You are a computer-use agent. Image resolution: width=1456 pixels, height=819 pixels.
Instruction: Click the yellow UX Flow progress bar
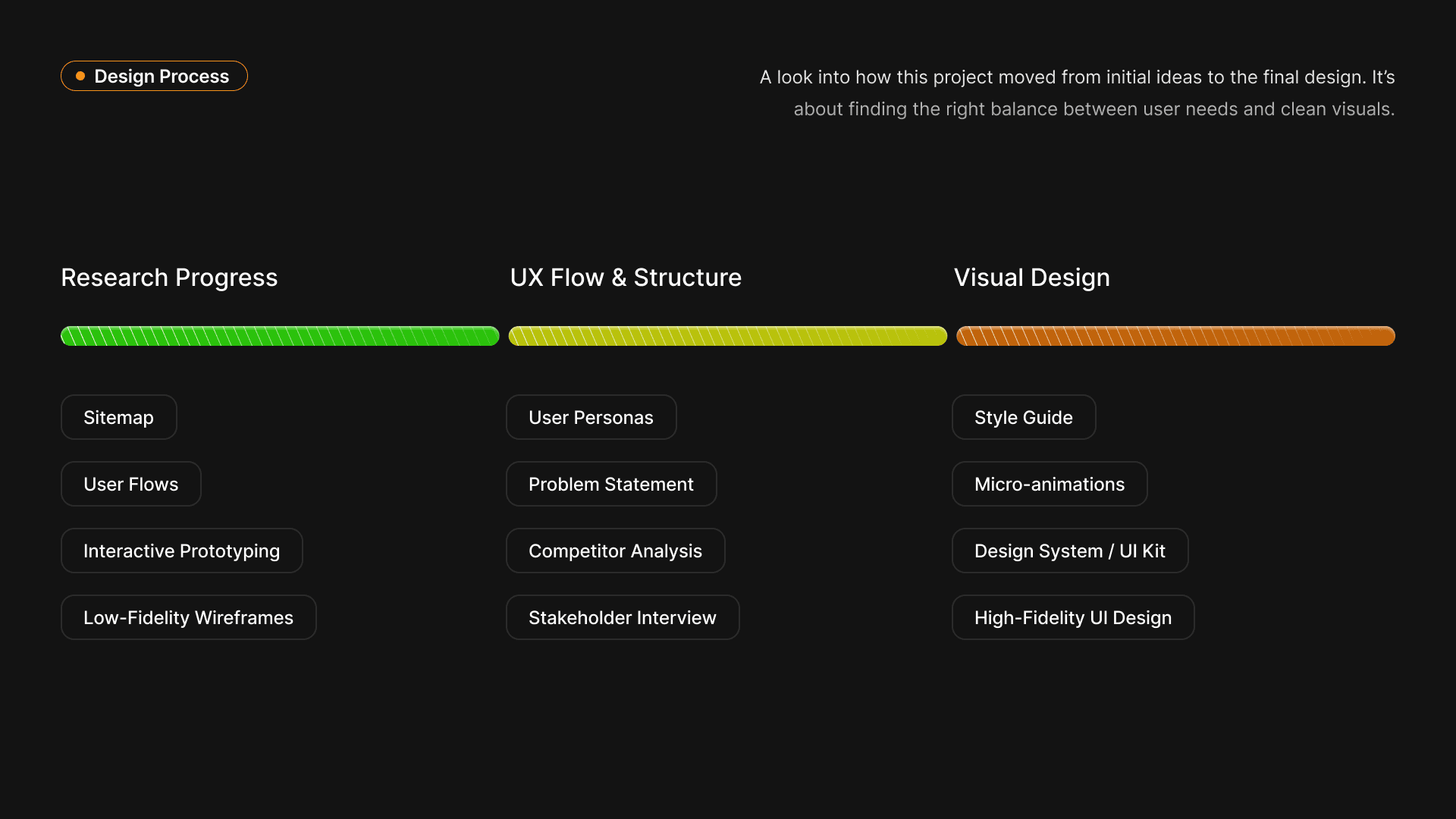click(x=727, y=336)
